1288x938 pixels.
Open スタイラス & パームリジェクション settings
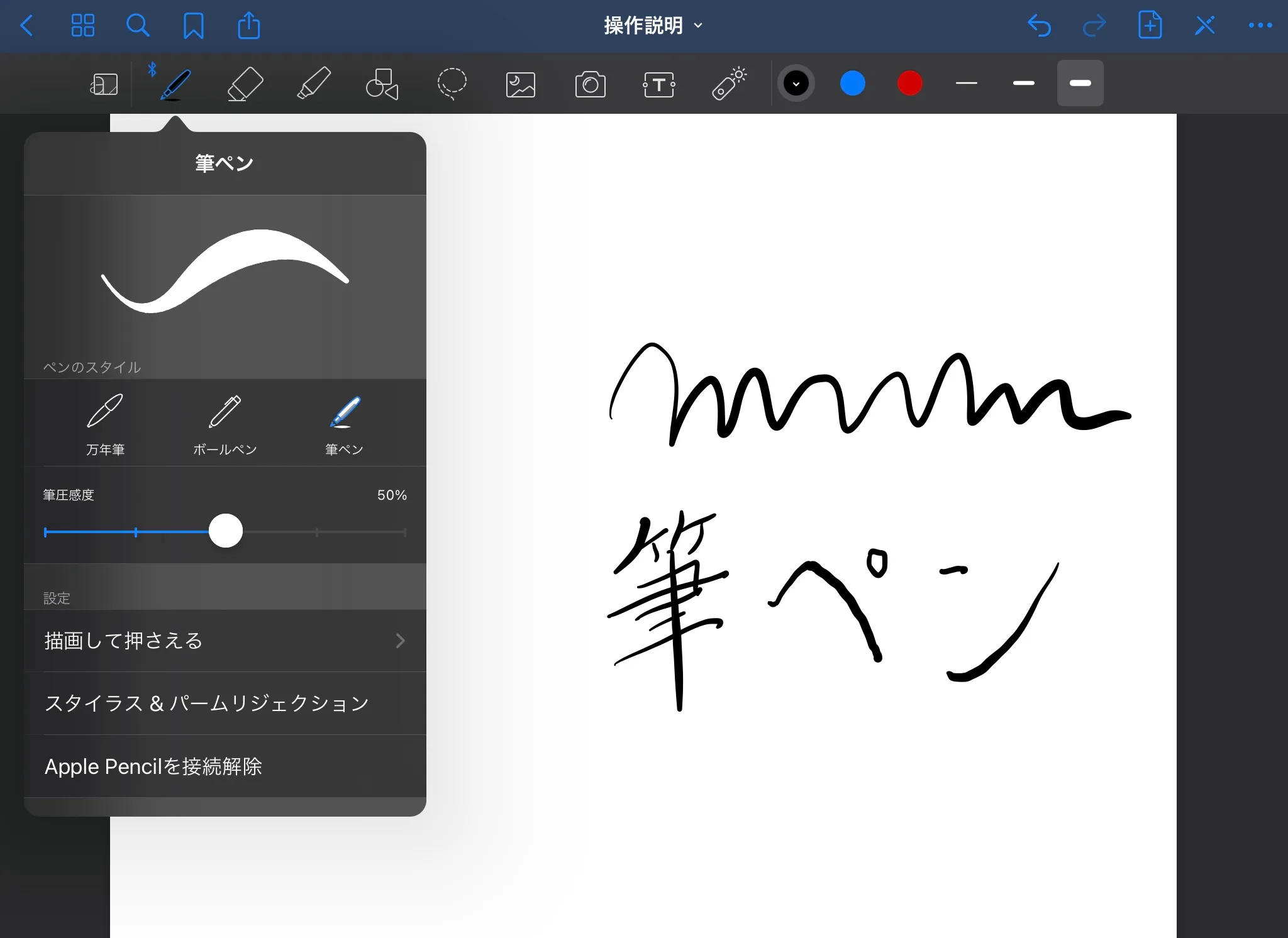point(225,703)
